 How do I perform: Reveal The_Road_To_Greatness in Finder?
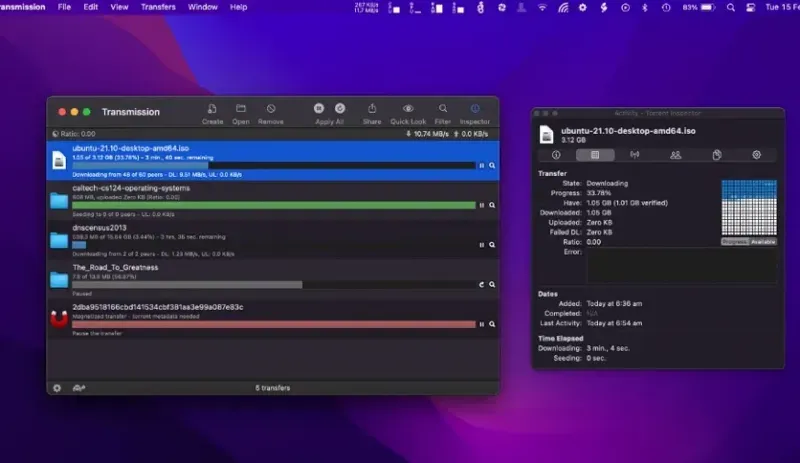492,284
